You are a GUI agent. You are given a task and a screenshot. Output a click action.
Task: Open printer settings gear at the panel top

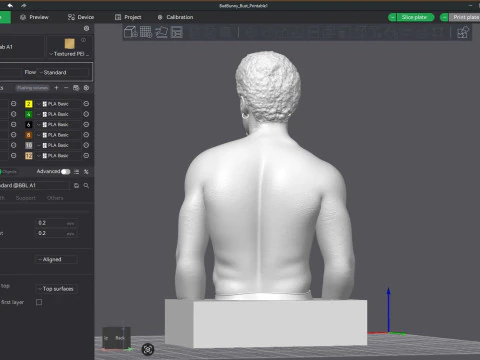coord(86,28)
